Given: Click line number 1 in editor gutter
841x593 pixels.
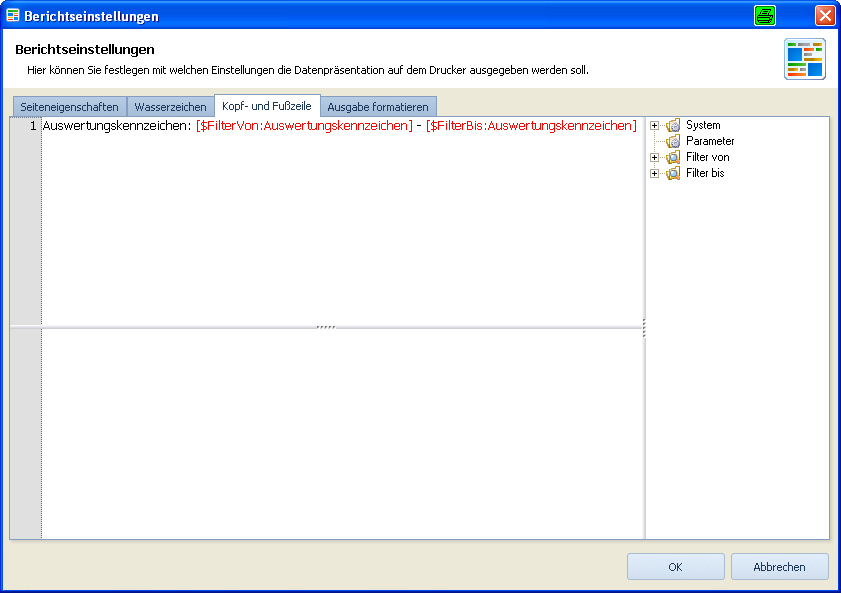Looking at the screenshot, I should tap(33, 126).
